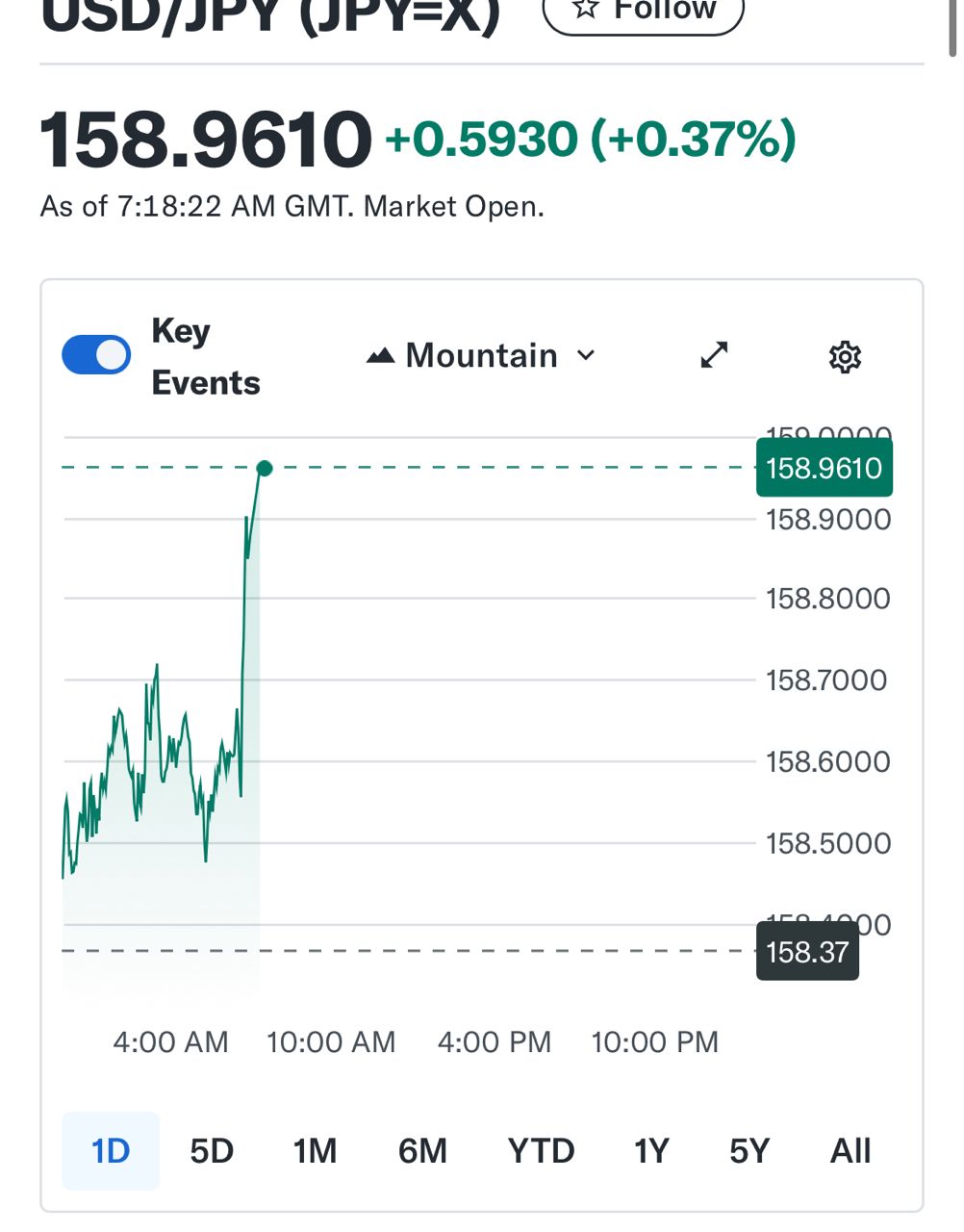Follow the USD/JPY pair

tap(643, 12)
